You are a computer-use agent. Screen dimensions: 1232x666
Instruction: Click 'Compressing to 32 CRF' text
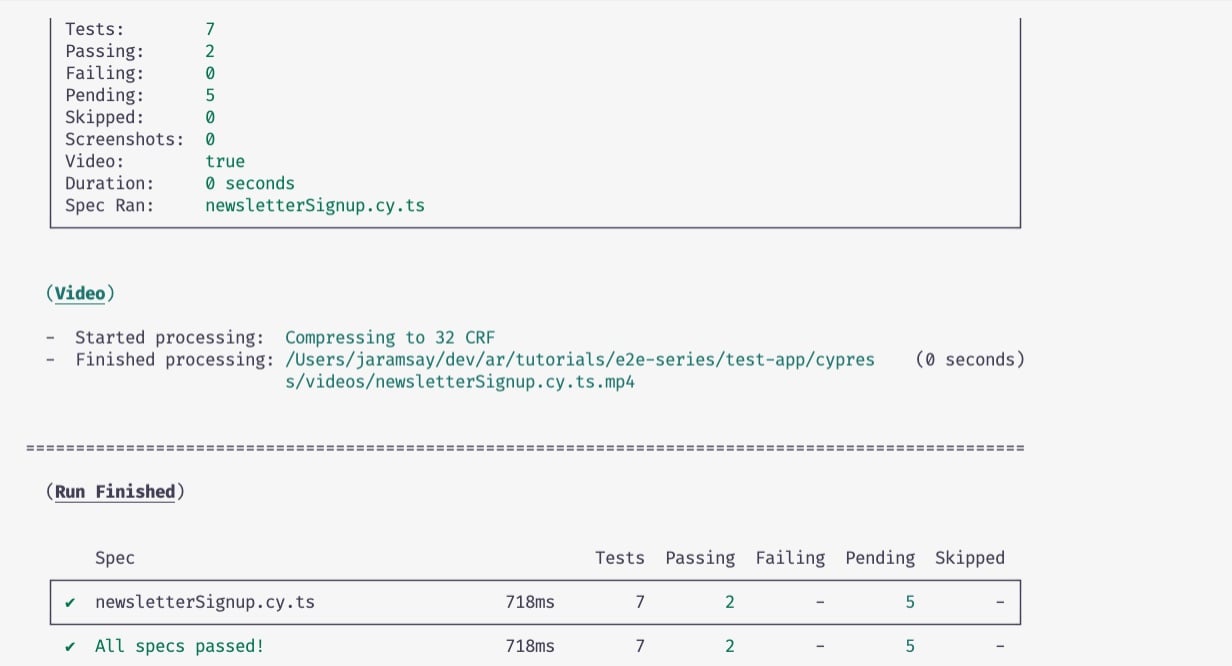390,337
